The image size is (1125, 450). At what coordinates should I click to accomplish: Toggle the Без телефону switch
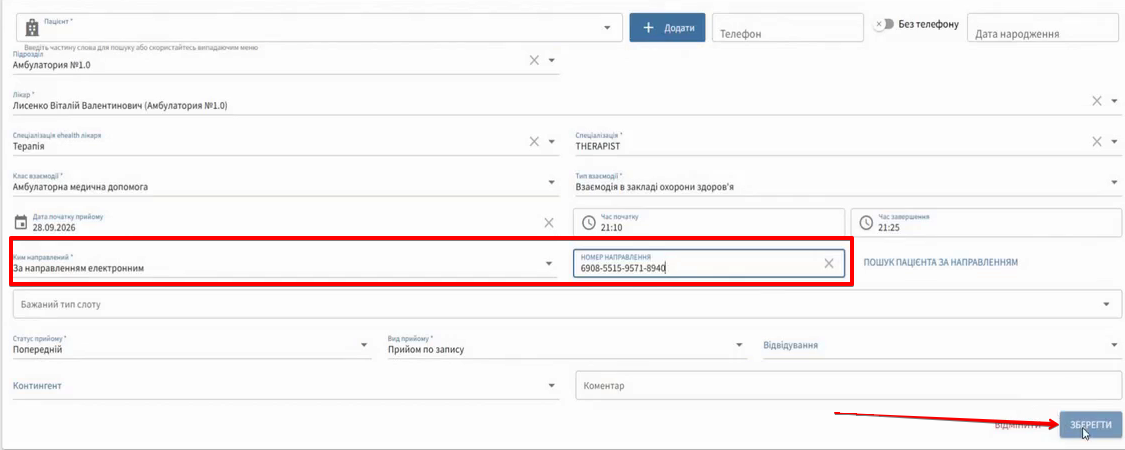click(x=882, y=24)
